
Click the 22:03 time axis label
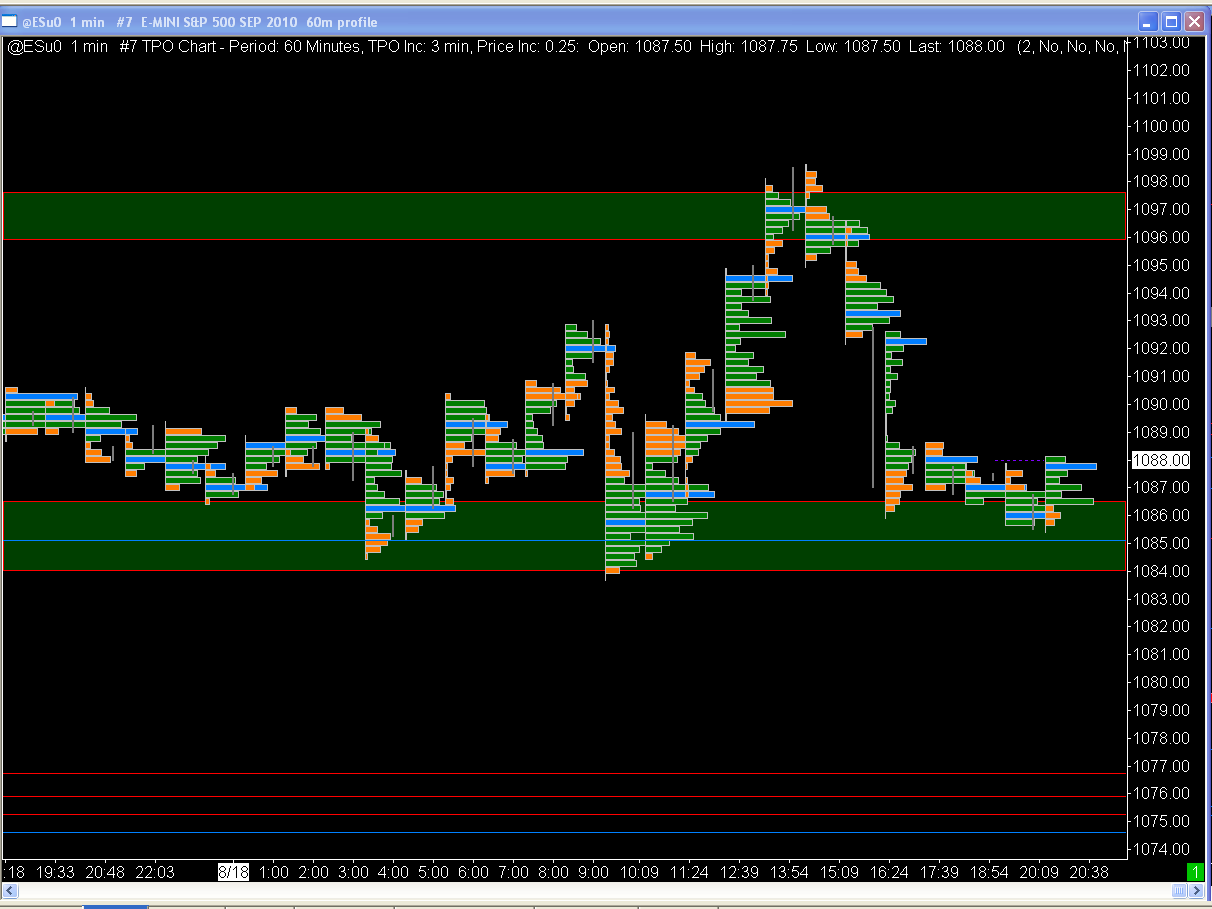pos(155,872)
